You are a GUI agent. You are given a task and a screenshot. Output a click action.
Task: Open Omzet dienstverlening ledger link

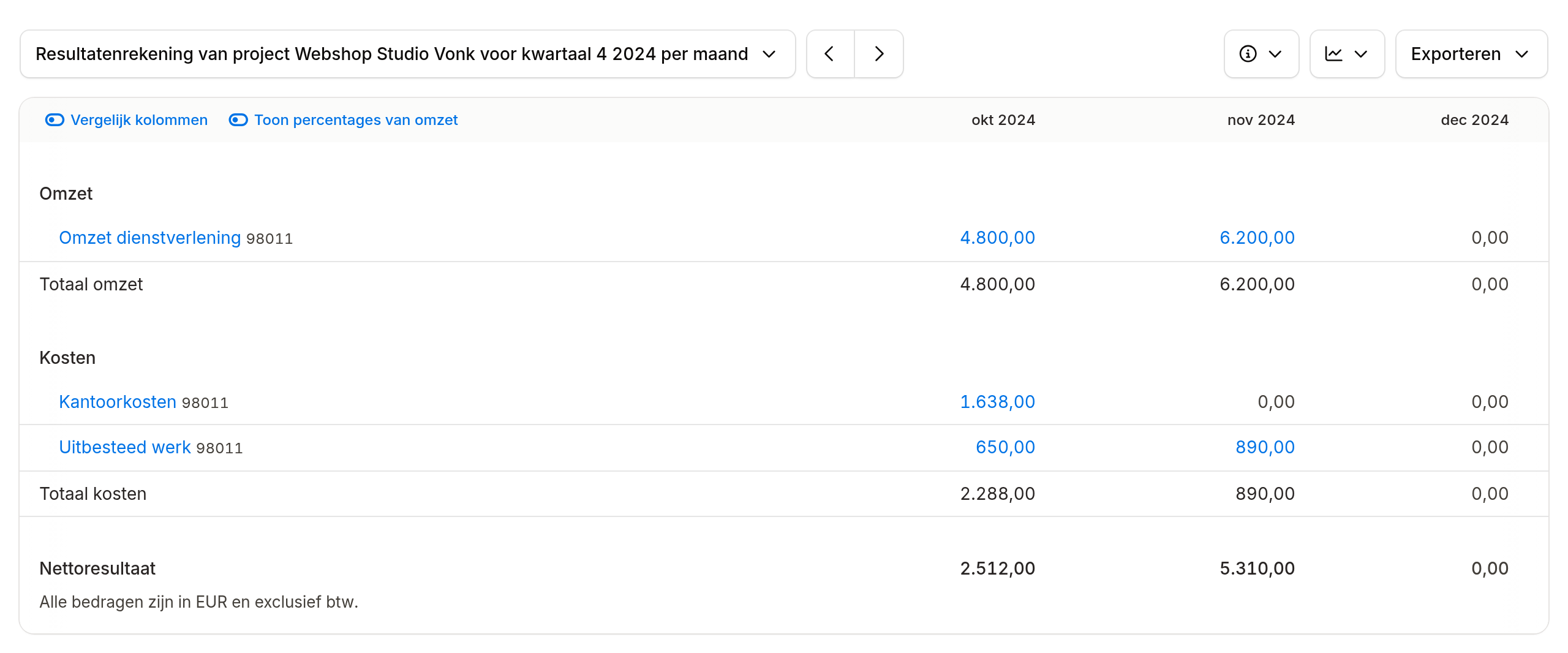click(149, 238)
